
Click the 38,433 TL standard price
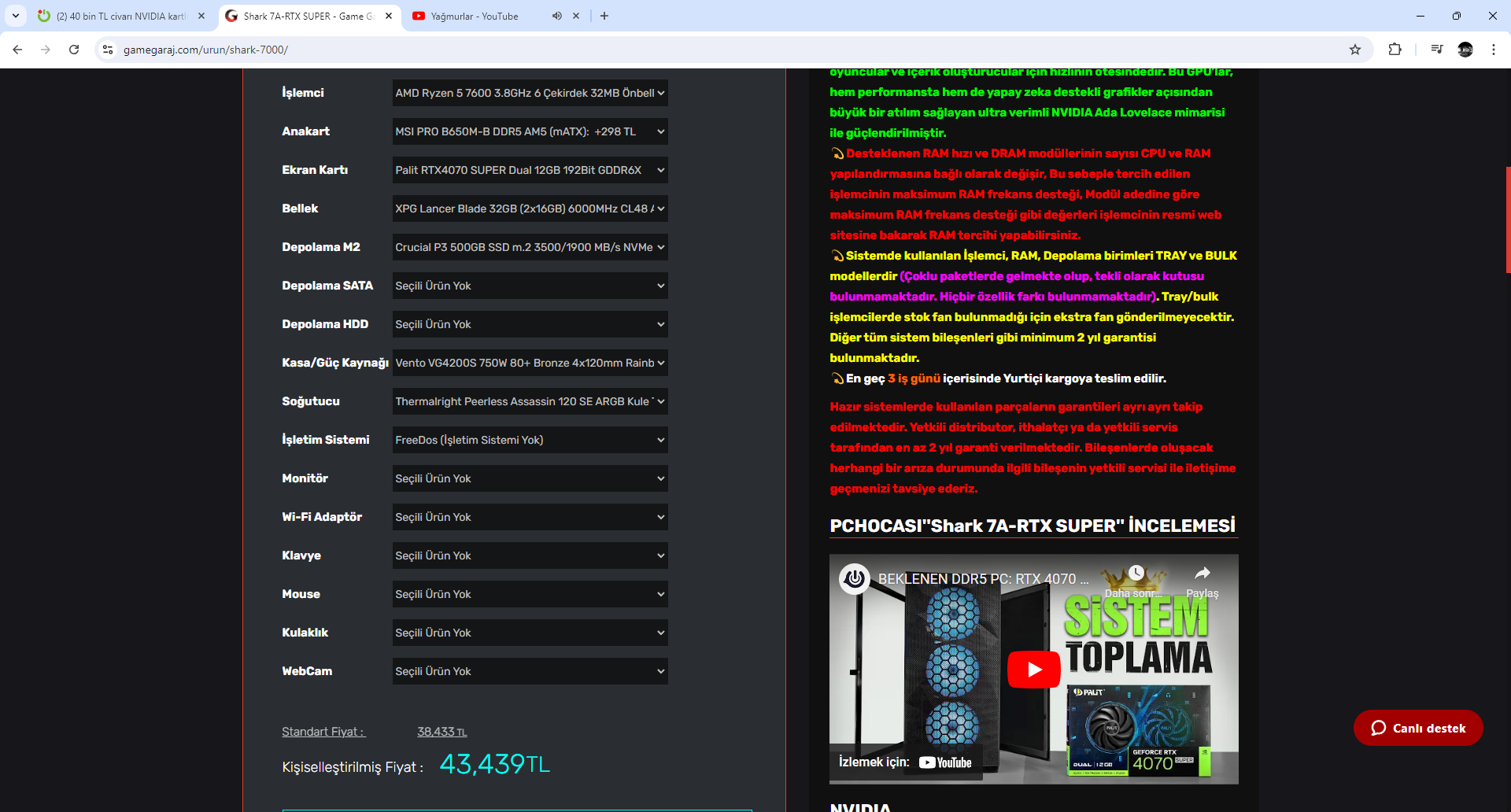(442, 732)
